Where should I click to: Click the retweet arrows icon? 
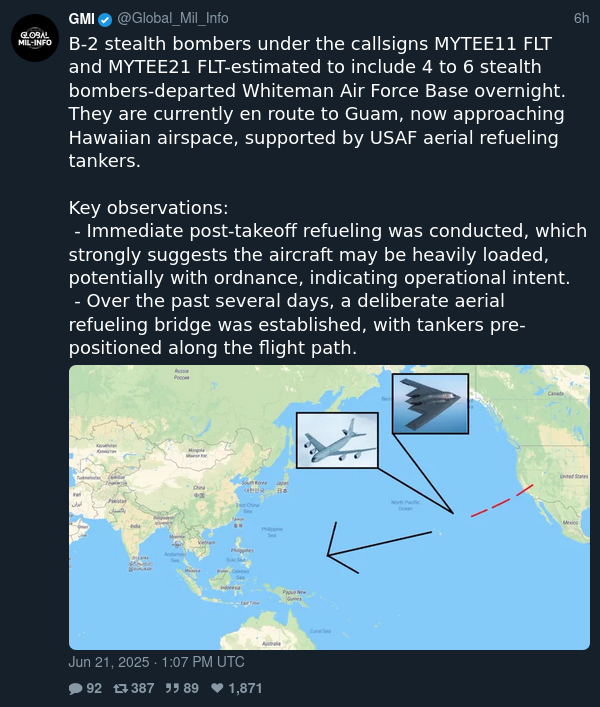point(120,688)
